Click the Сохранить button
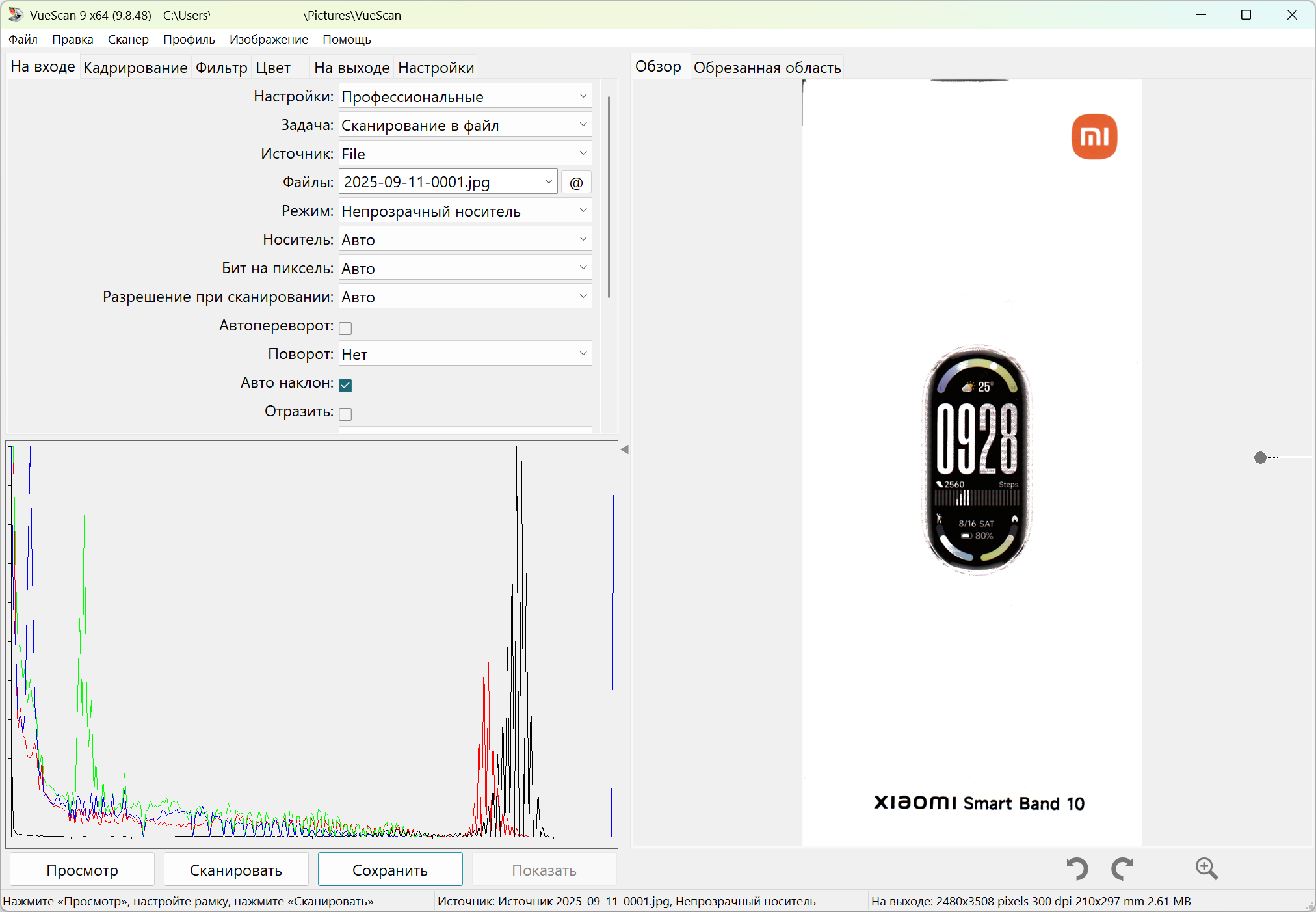The width and height of the screenshot is (1316, 912). 390,870
